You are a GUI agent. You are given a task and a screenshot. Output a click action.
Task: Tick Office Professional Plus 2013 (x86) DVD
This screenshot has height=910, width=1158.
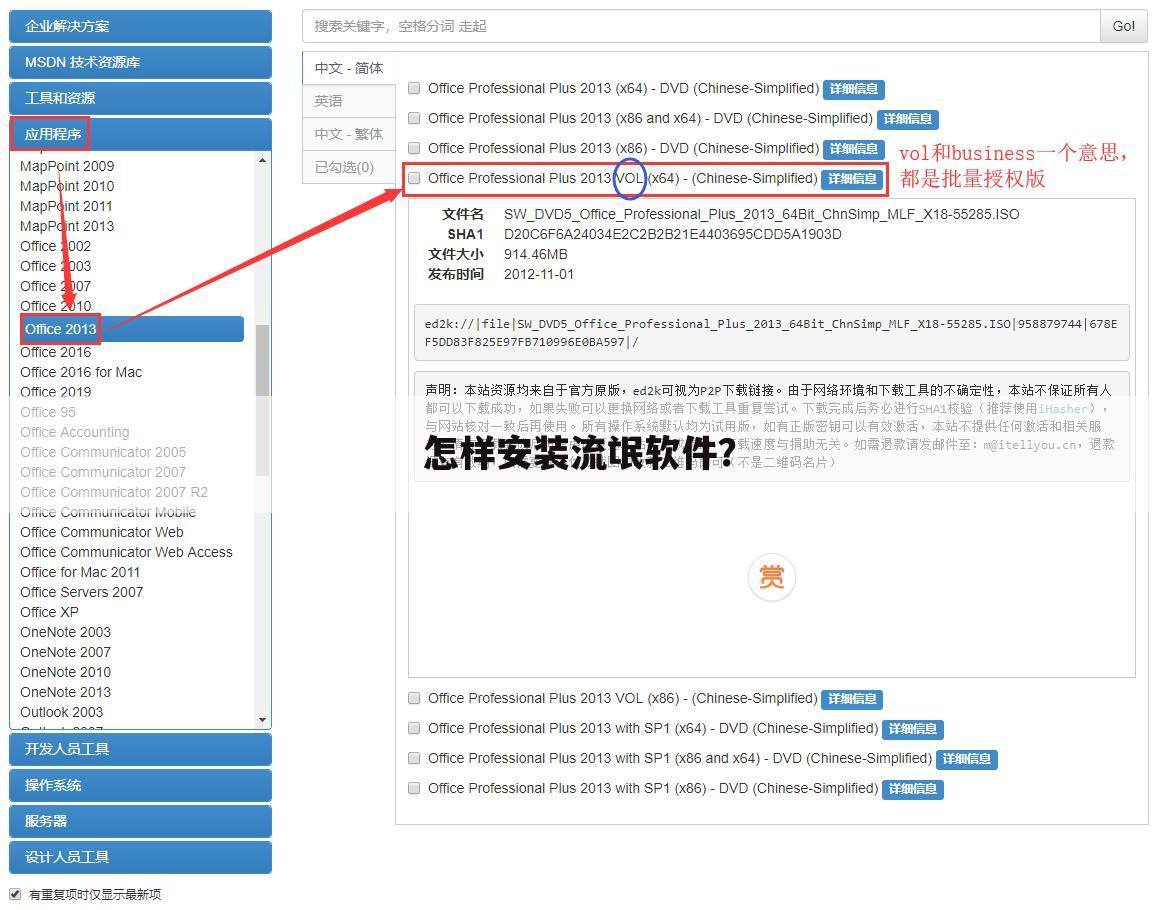click(414, 148)
